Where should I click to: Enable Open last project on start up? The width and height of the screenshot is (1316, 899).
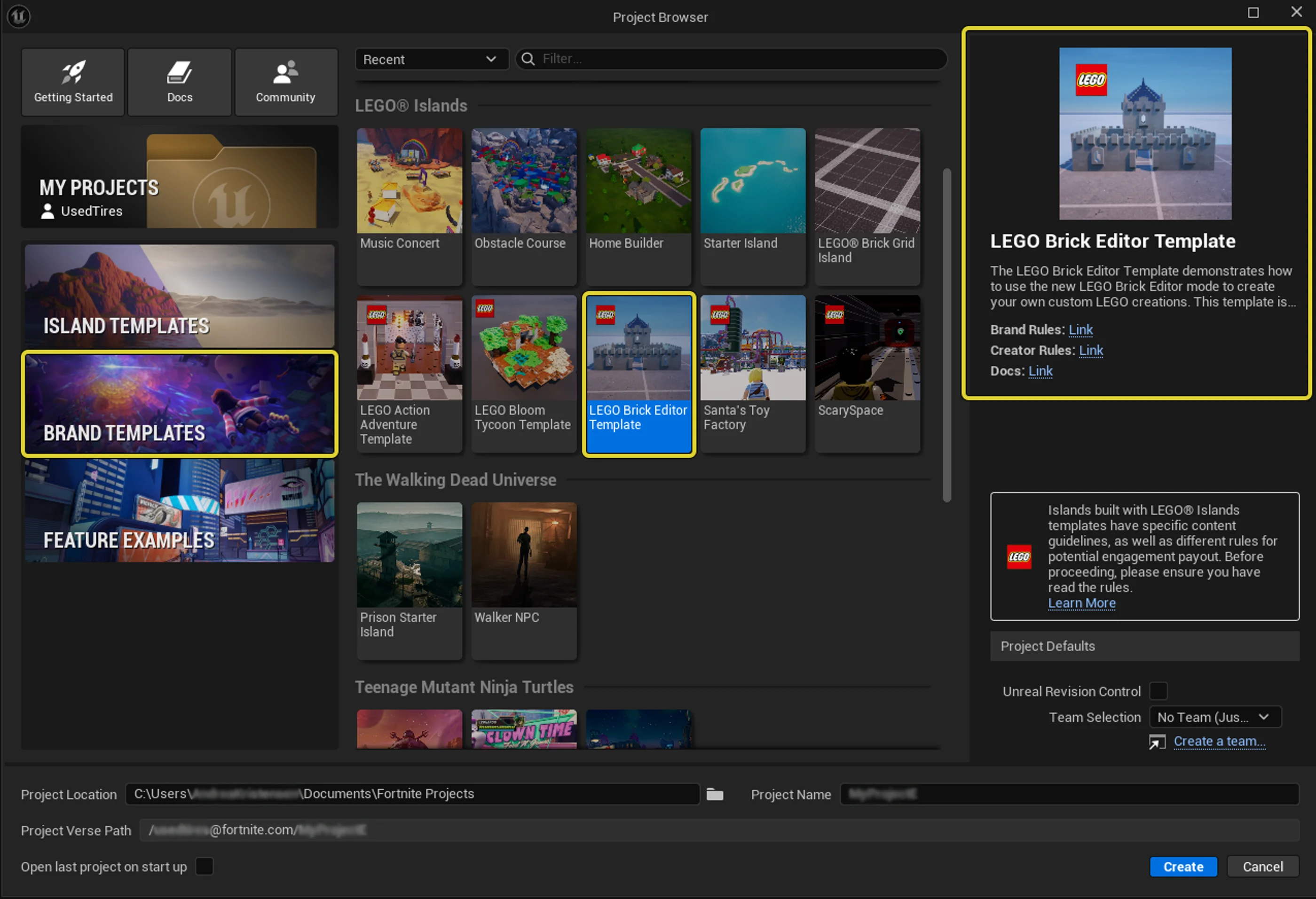[204, 866]
